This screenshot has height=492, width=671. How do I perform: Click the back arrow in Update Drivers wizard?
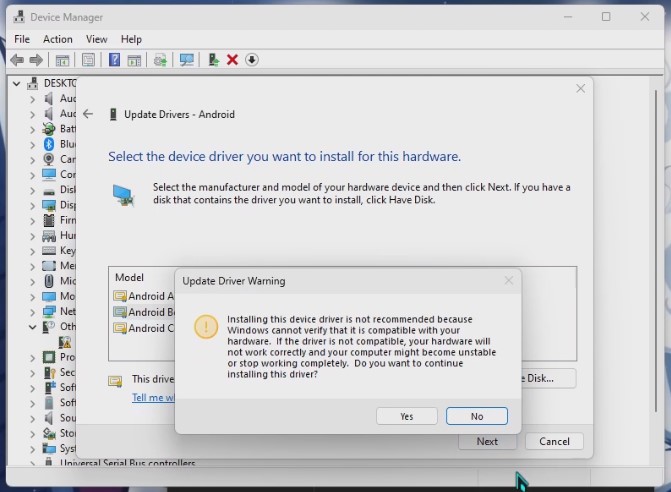click(88, 114)
